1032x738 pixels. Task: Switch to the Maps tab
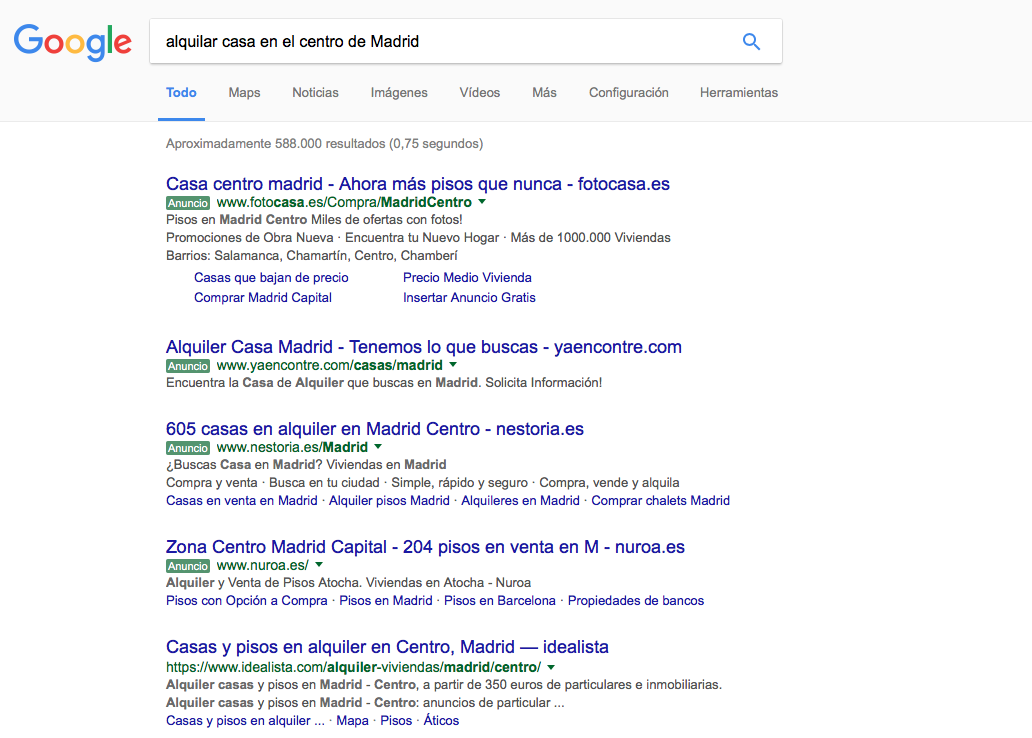tap(244, 93)
